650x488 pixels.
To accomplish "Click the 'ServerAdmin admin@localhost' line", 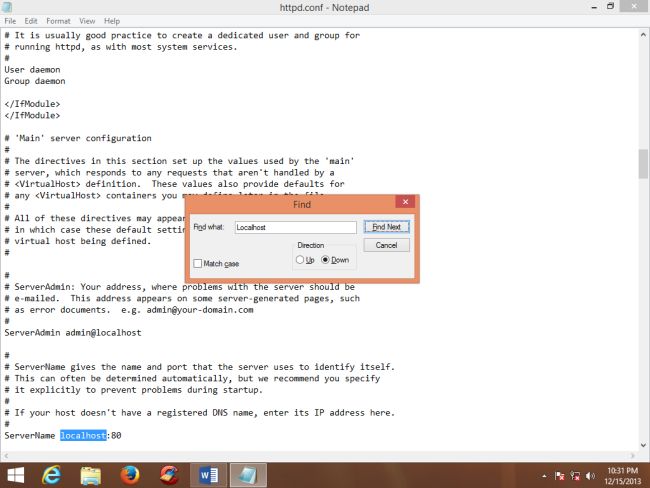I will click(x=73, y=333).
